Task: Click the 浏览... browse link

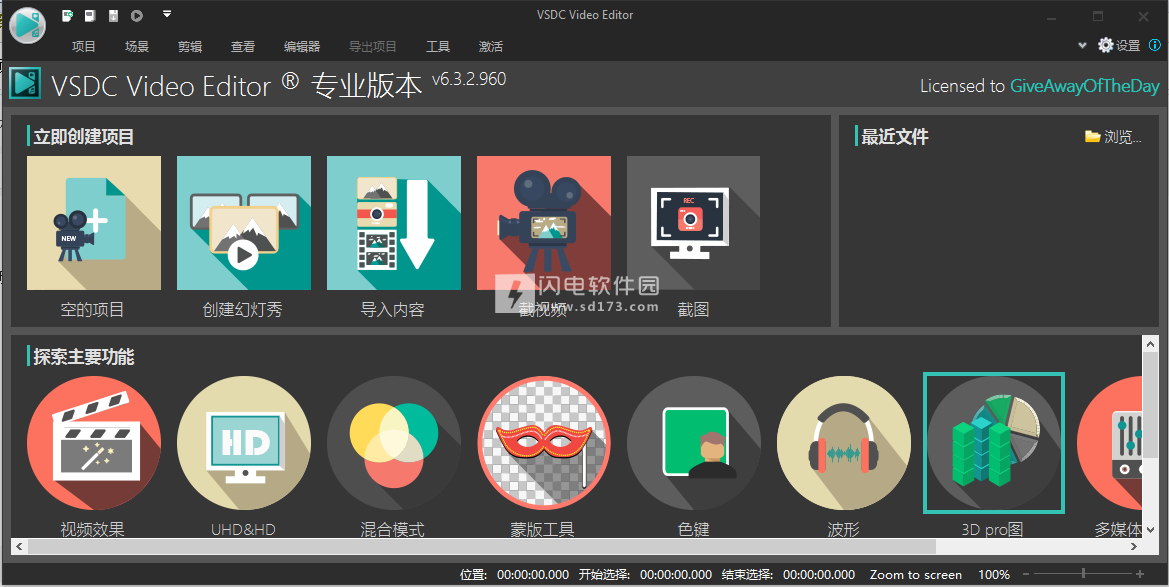Action: pyautogui.click(x=1123, y=136)
